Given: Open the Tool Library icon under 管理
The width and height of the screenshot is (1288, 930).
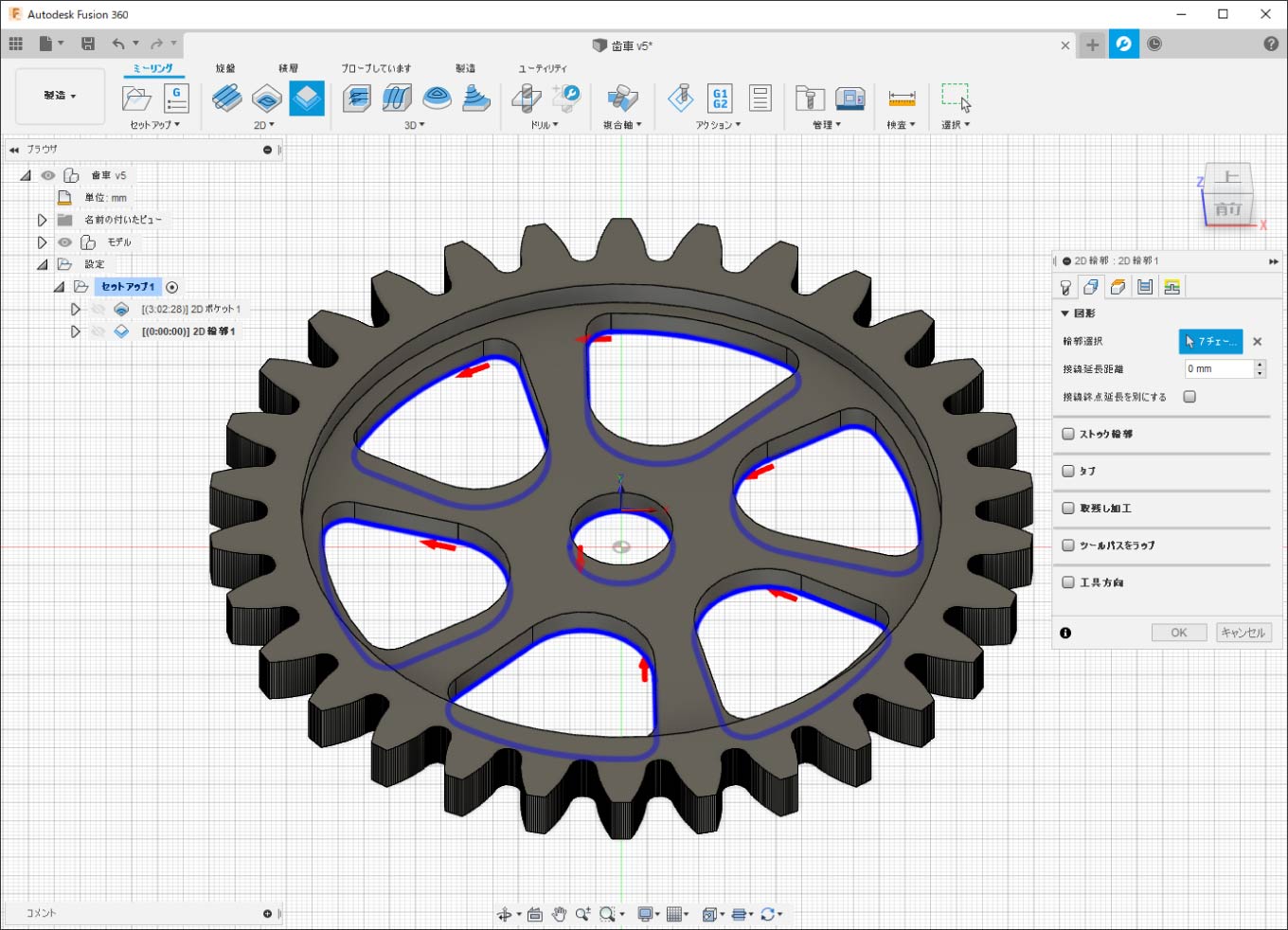Looking at the screenshot, I should [x=809, y=98].
